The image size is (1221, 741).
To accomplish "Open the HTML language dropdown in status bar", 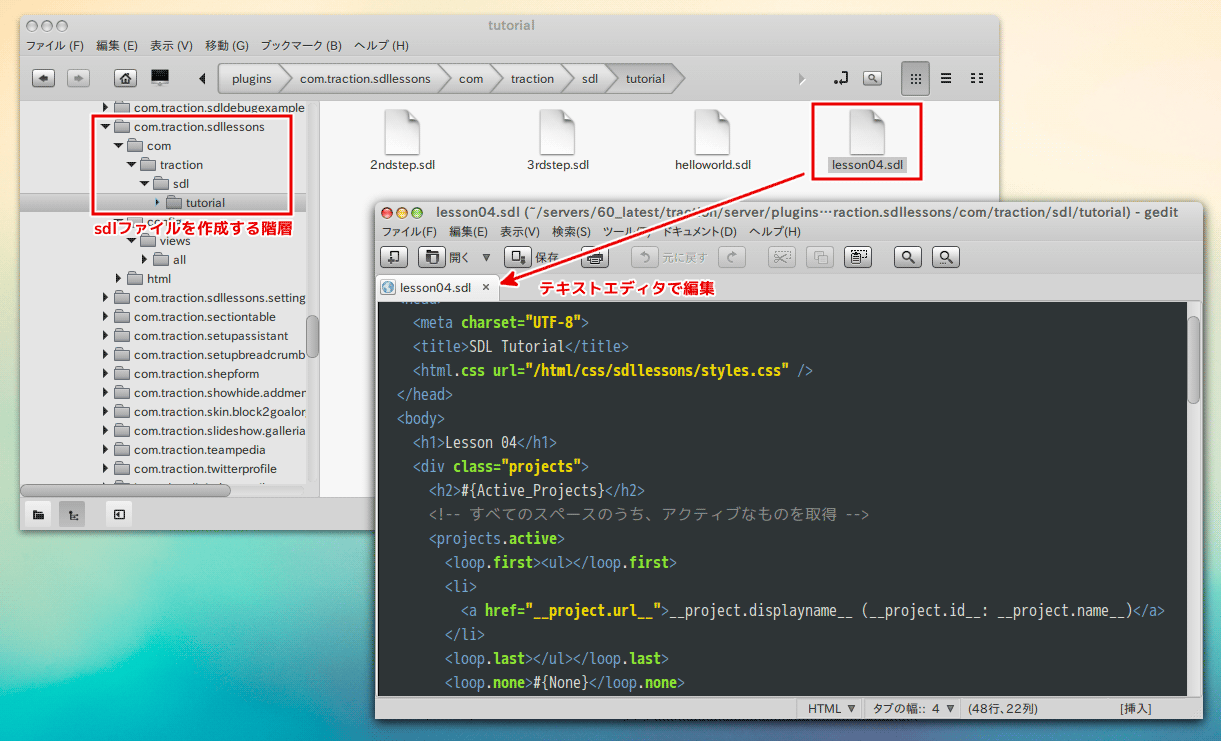I will click(831, 708).
